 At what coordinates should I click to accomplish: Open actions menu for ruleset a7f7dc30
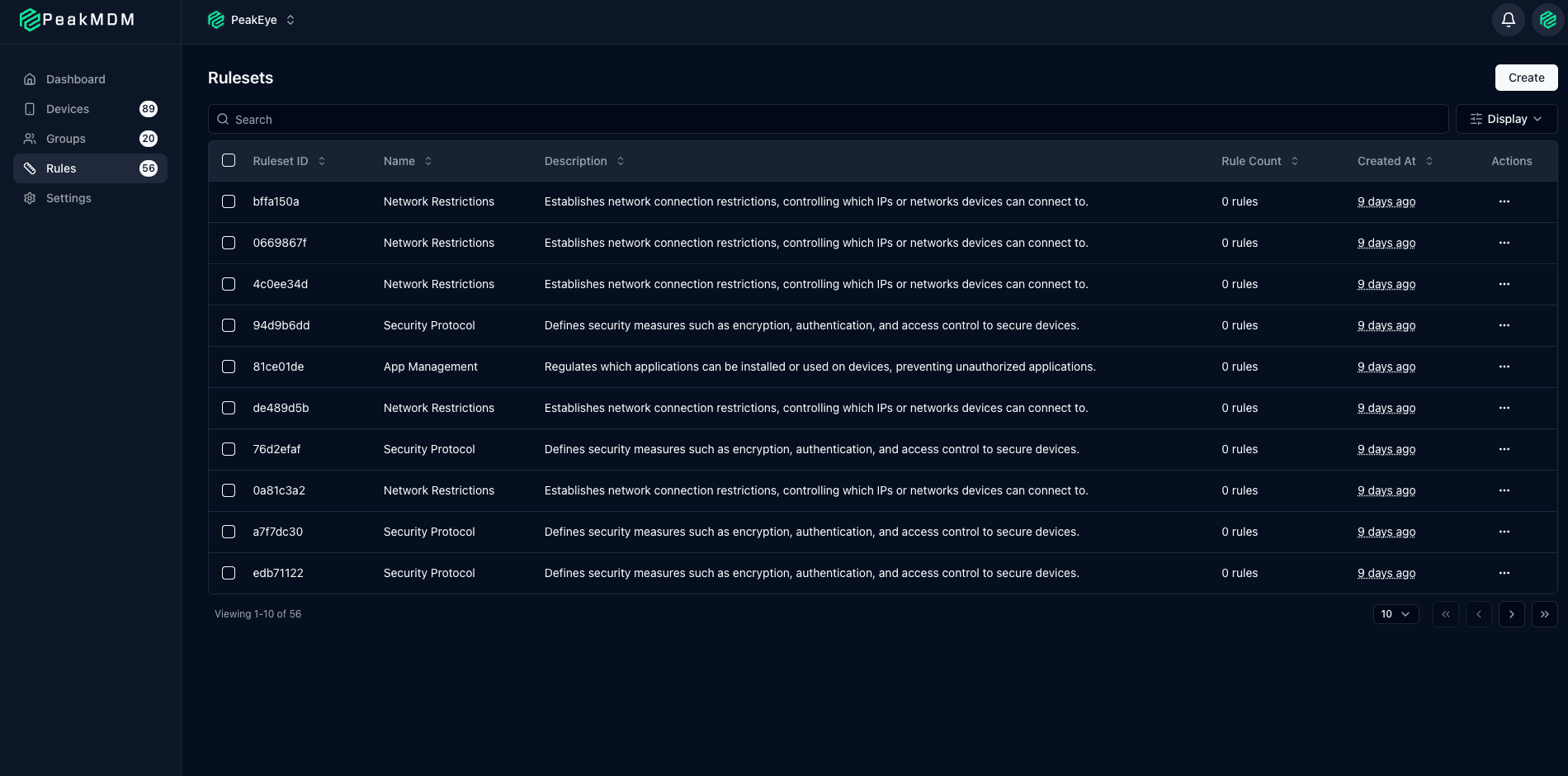1504,532
